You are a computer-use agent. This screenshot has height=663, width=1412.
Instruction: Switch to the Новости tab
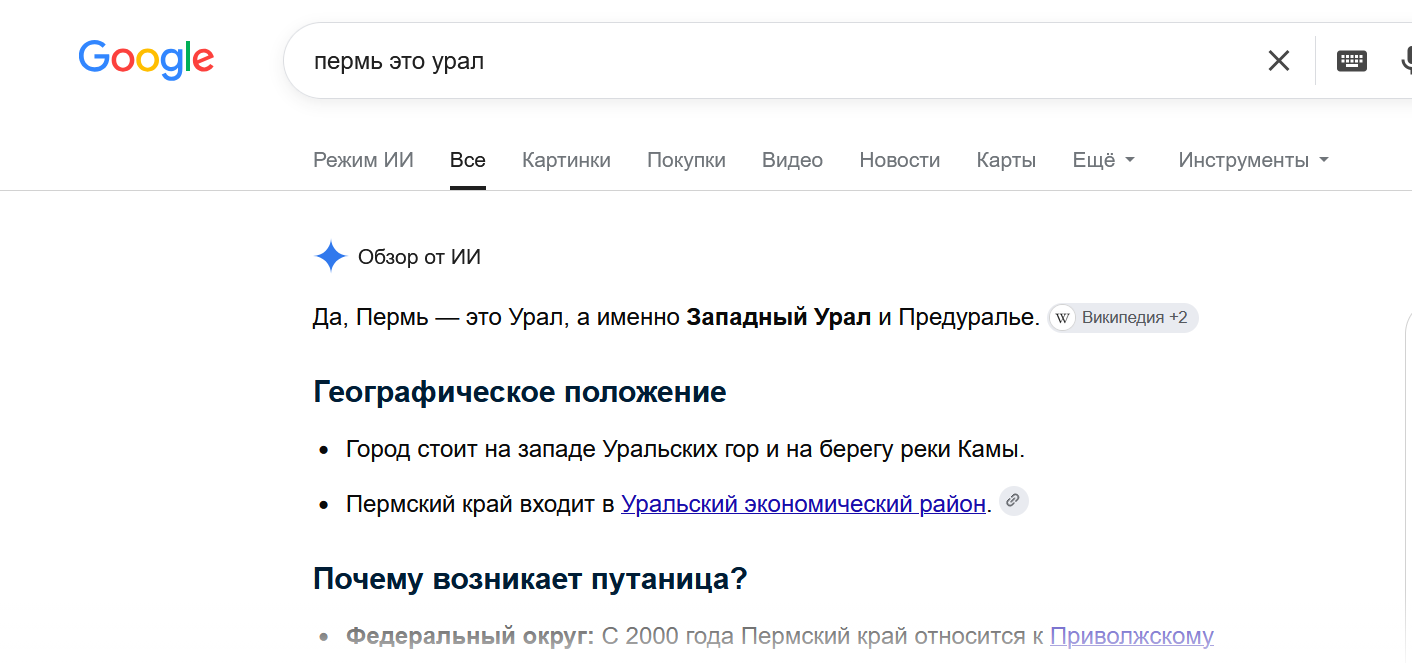tap(899, 160)
